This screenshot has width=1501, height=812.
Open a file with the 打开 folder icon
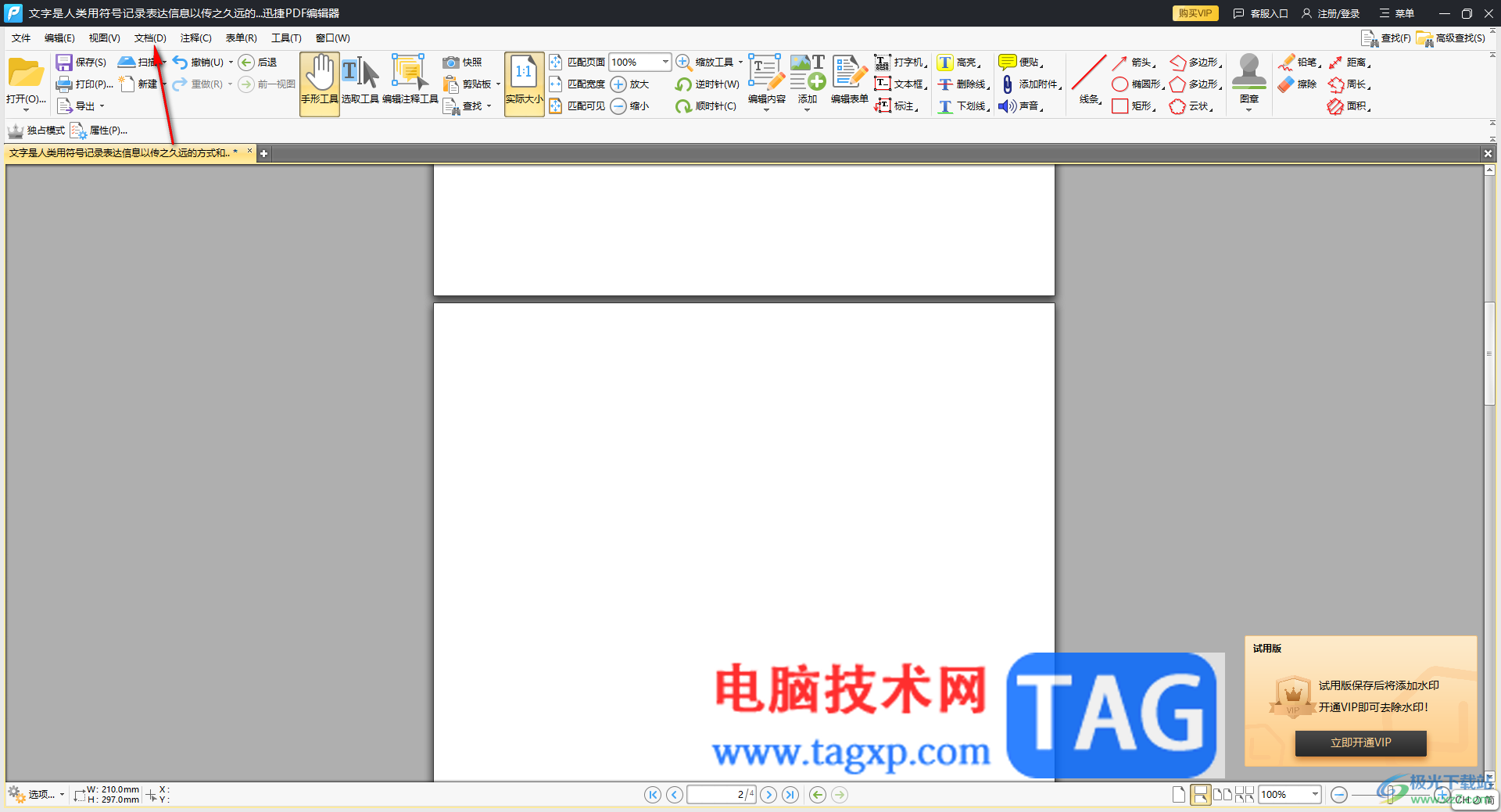[26, 74]
